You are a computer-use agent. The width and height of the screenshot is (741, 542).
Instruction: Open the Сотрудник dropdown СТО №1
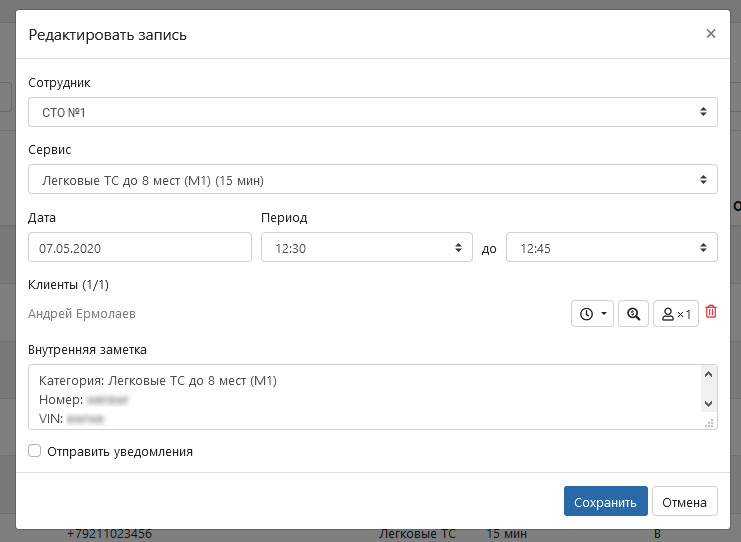(373, 112)
